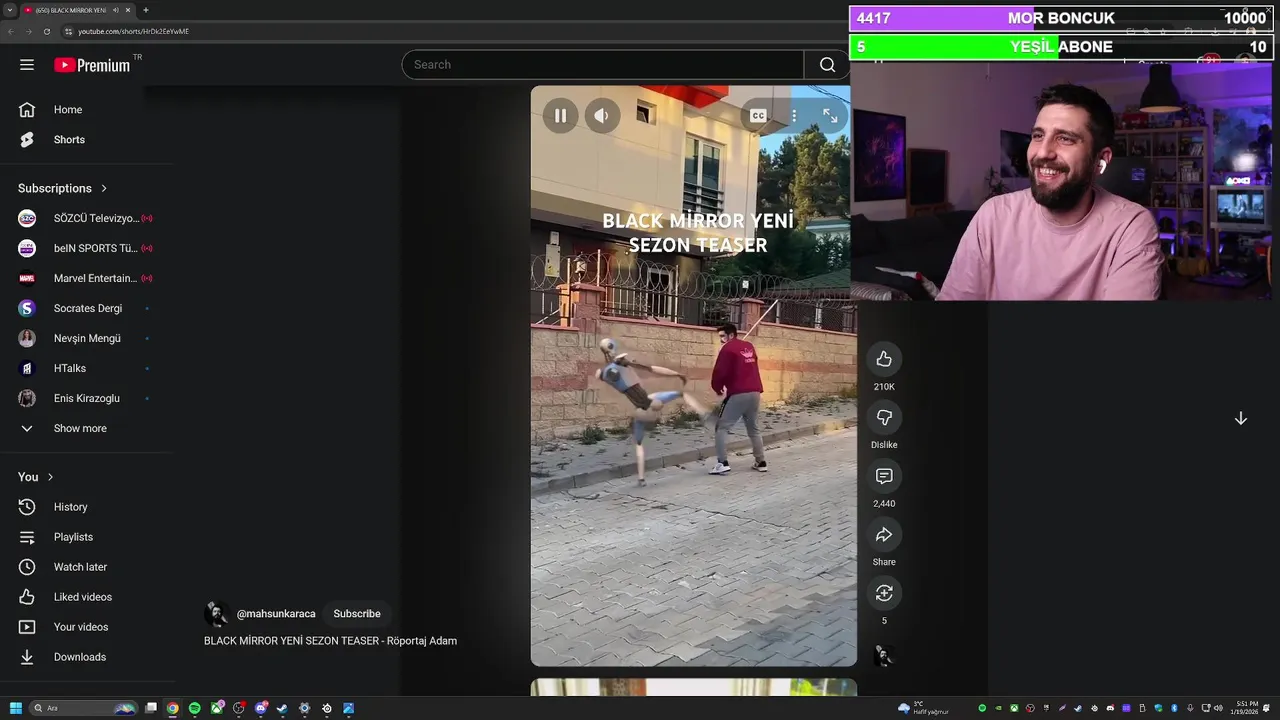Open Socrates Dergi subscription
This screenshot has width=1280, height=720.
pos(86,308)
